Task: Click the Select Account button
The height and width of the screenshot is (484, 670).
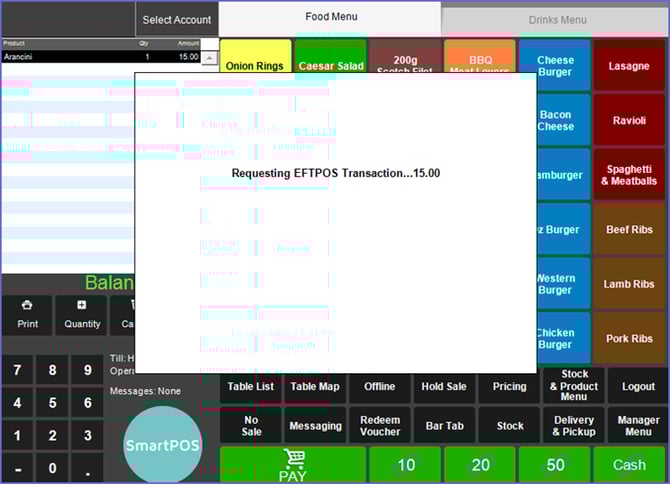Action: coord(177,20)
